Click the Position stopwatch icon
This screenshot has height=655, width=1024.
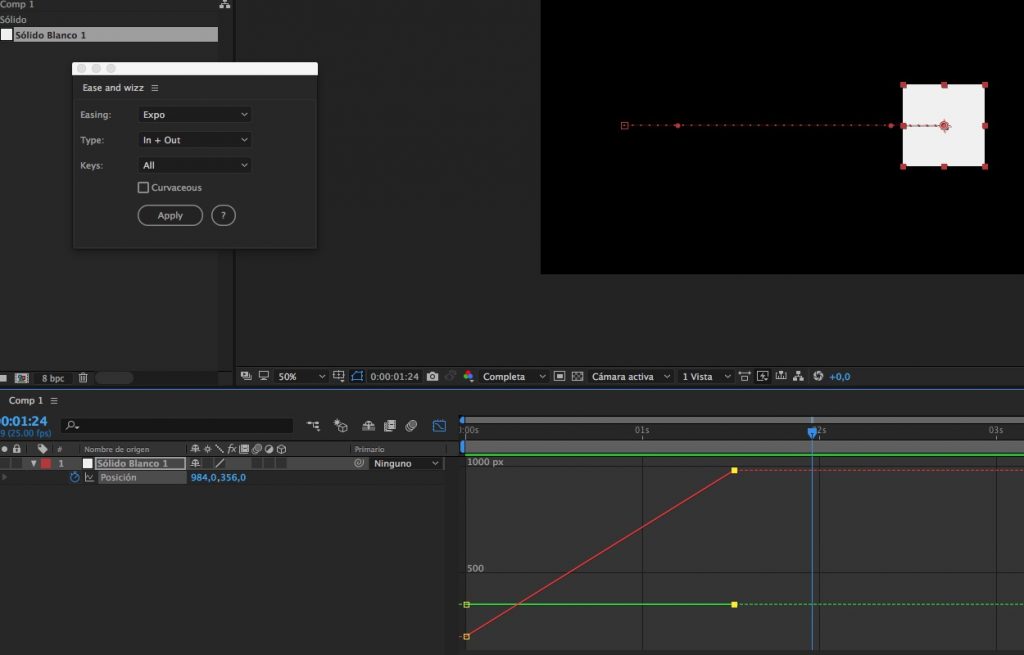coord(74,478)
